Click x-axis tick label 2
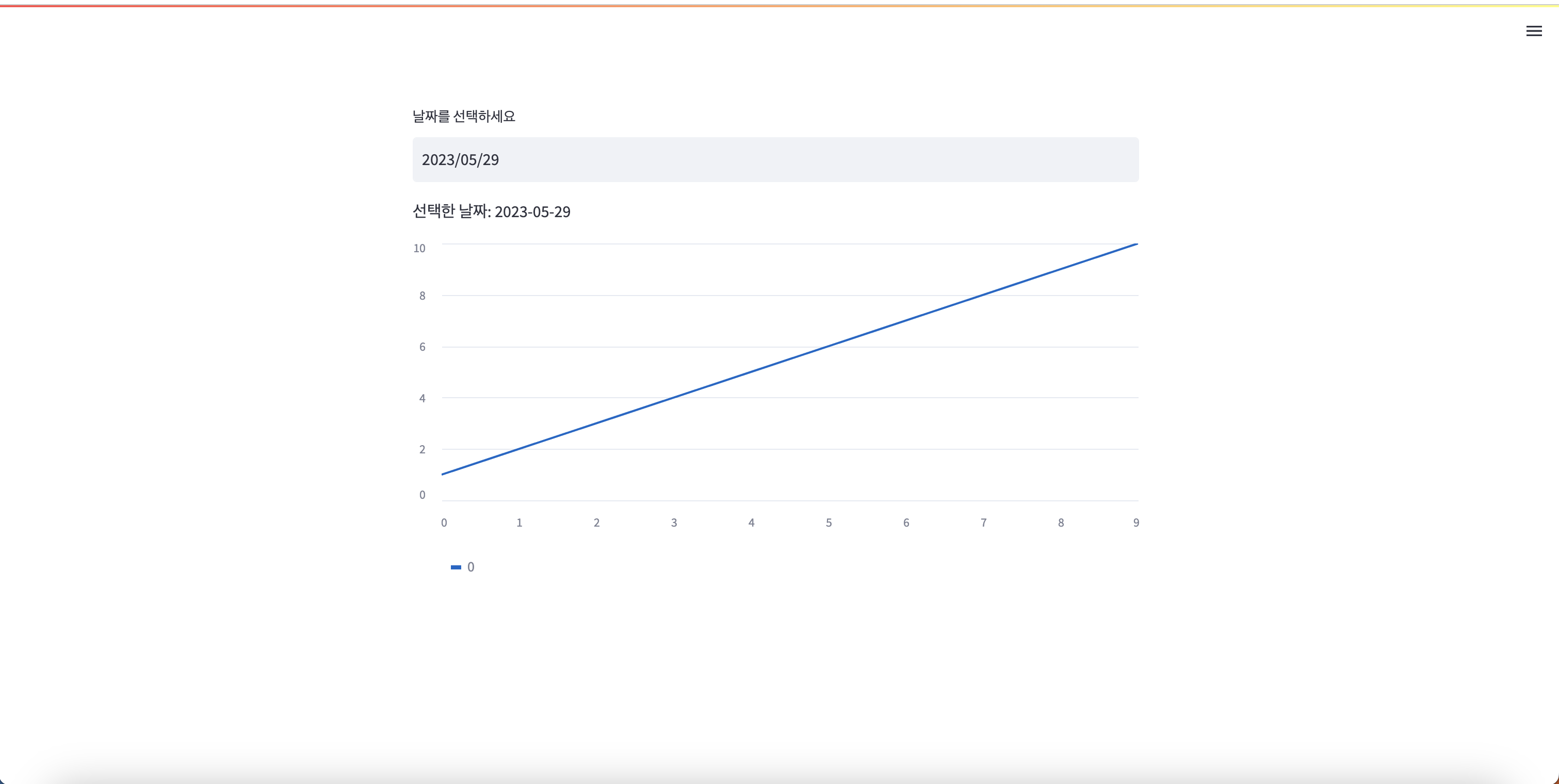The height and width of the screenshot is (784, 1559). click(x=597, y=522)
